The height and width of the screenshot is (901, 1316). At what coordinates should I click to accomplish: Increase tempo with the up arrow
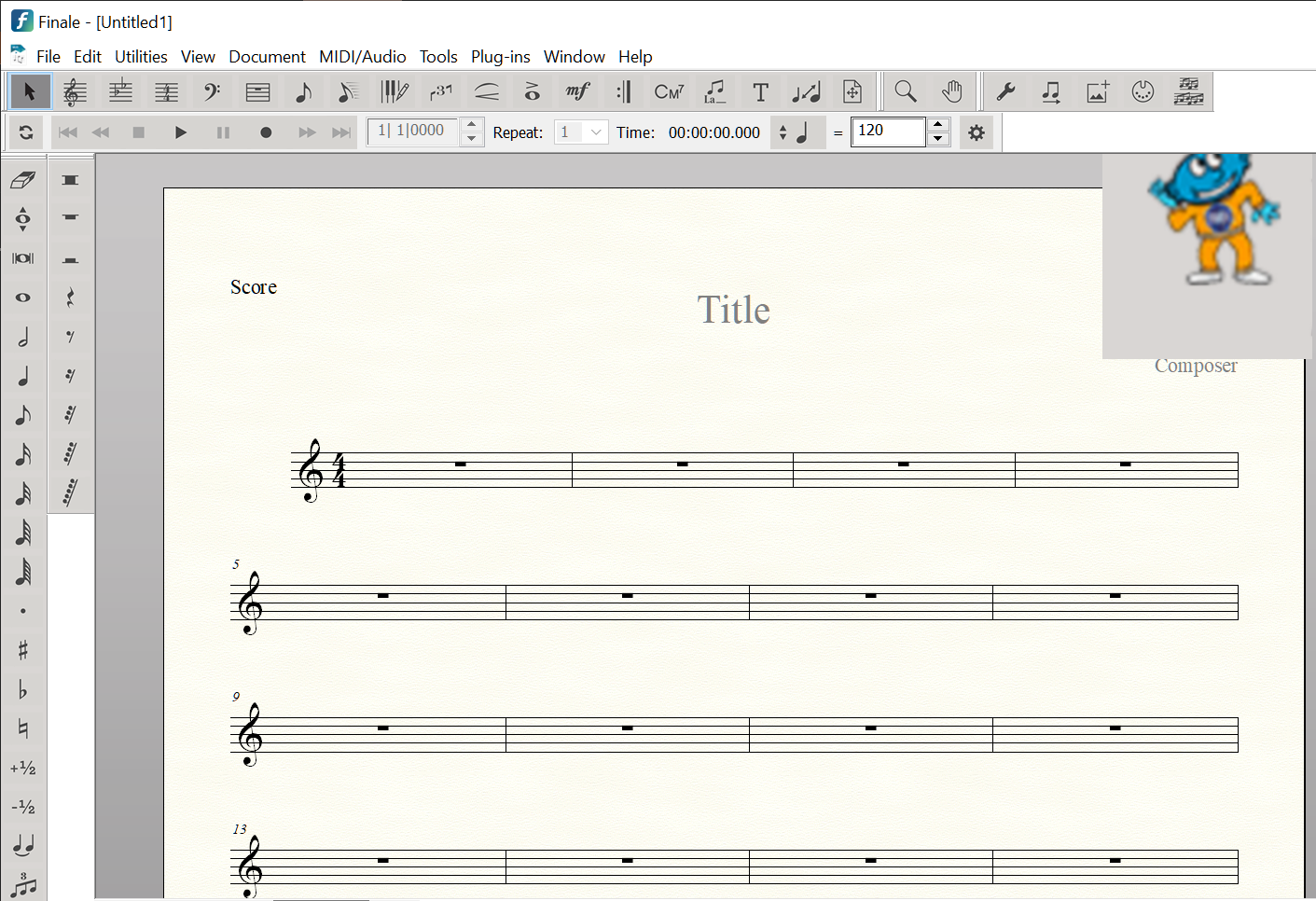pos(939,125)
